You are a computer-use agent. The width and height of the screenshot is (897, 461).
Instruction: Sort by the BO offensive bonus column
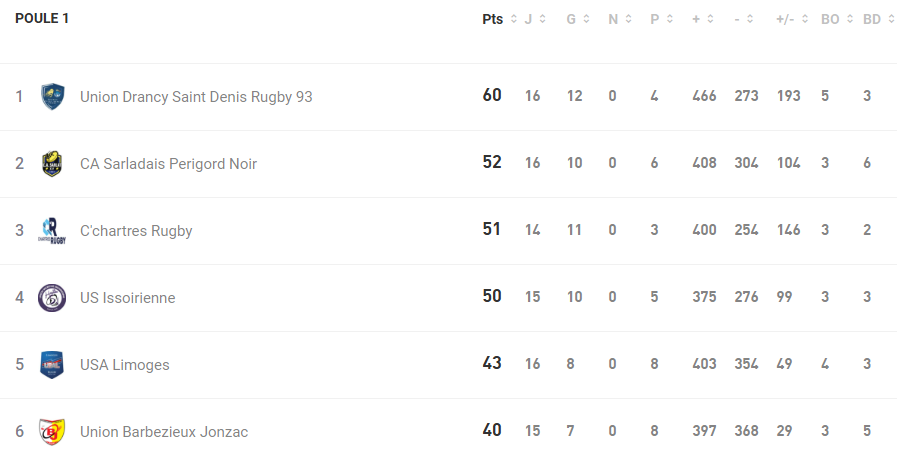click(x=850, y=19)
